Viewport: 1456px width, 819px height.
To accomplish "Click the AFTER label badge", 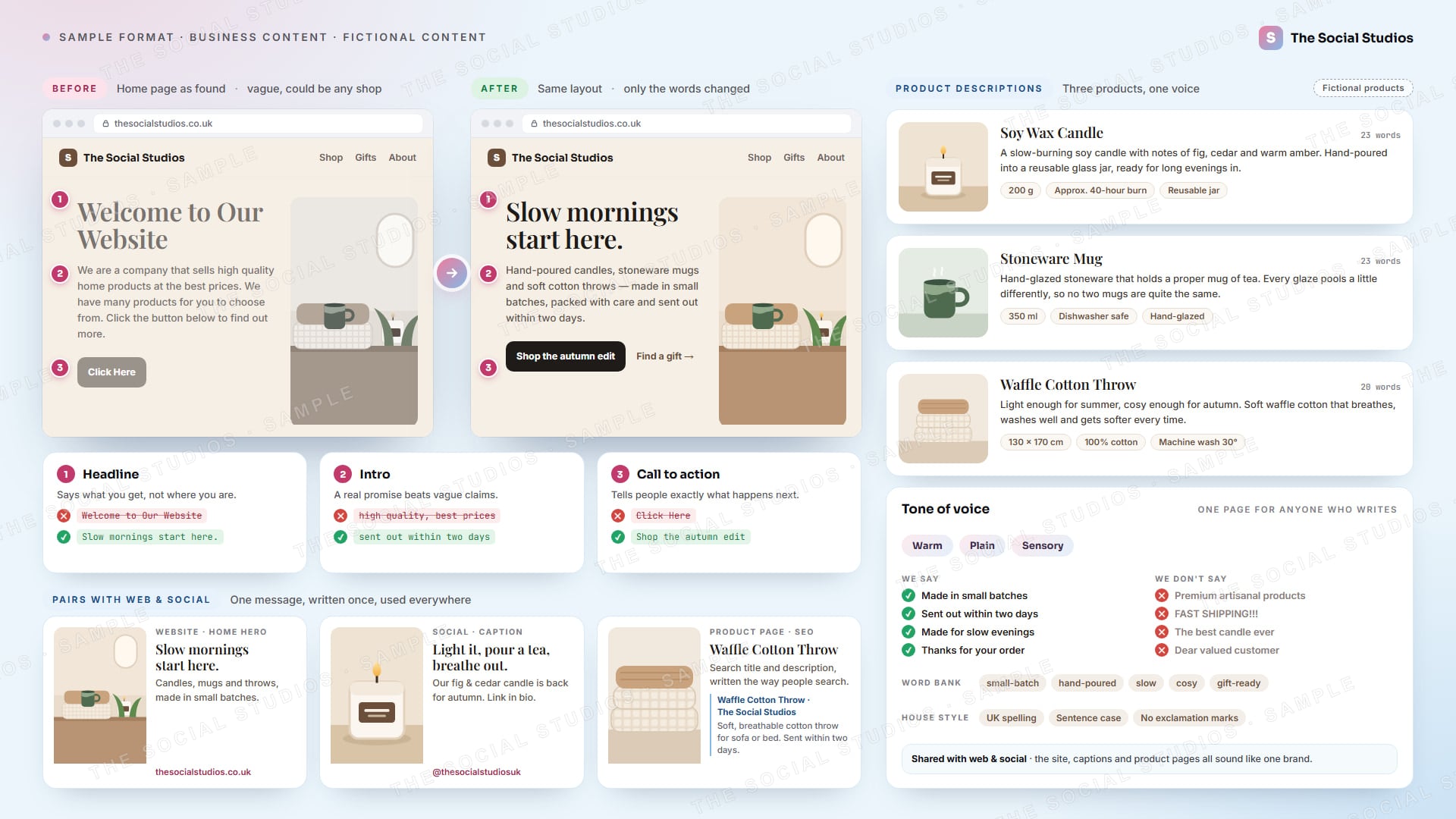I will 499,89.
